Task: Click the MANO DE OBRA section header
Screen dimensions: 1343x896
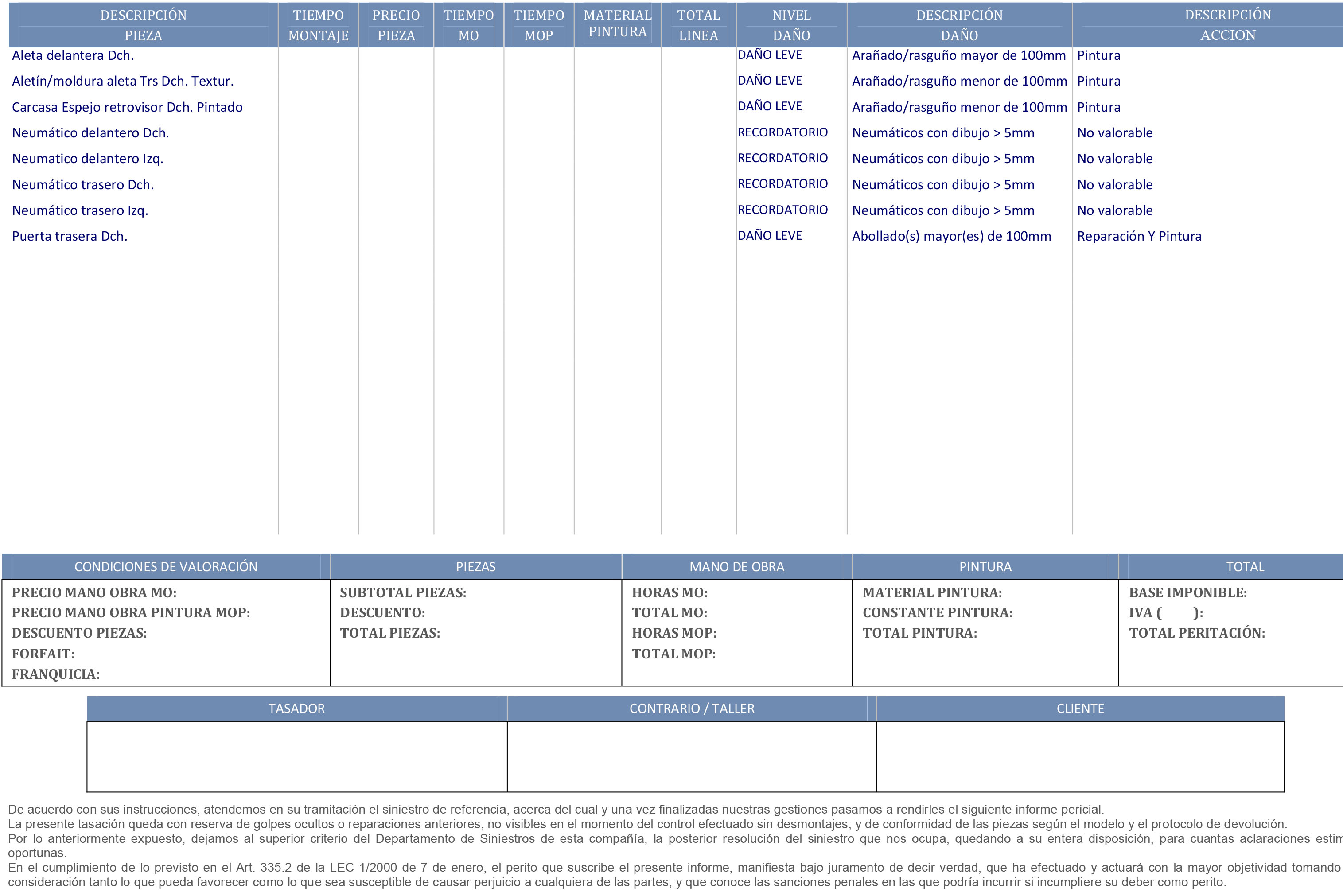Action: click(736, 566)
